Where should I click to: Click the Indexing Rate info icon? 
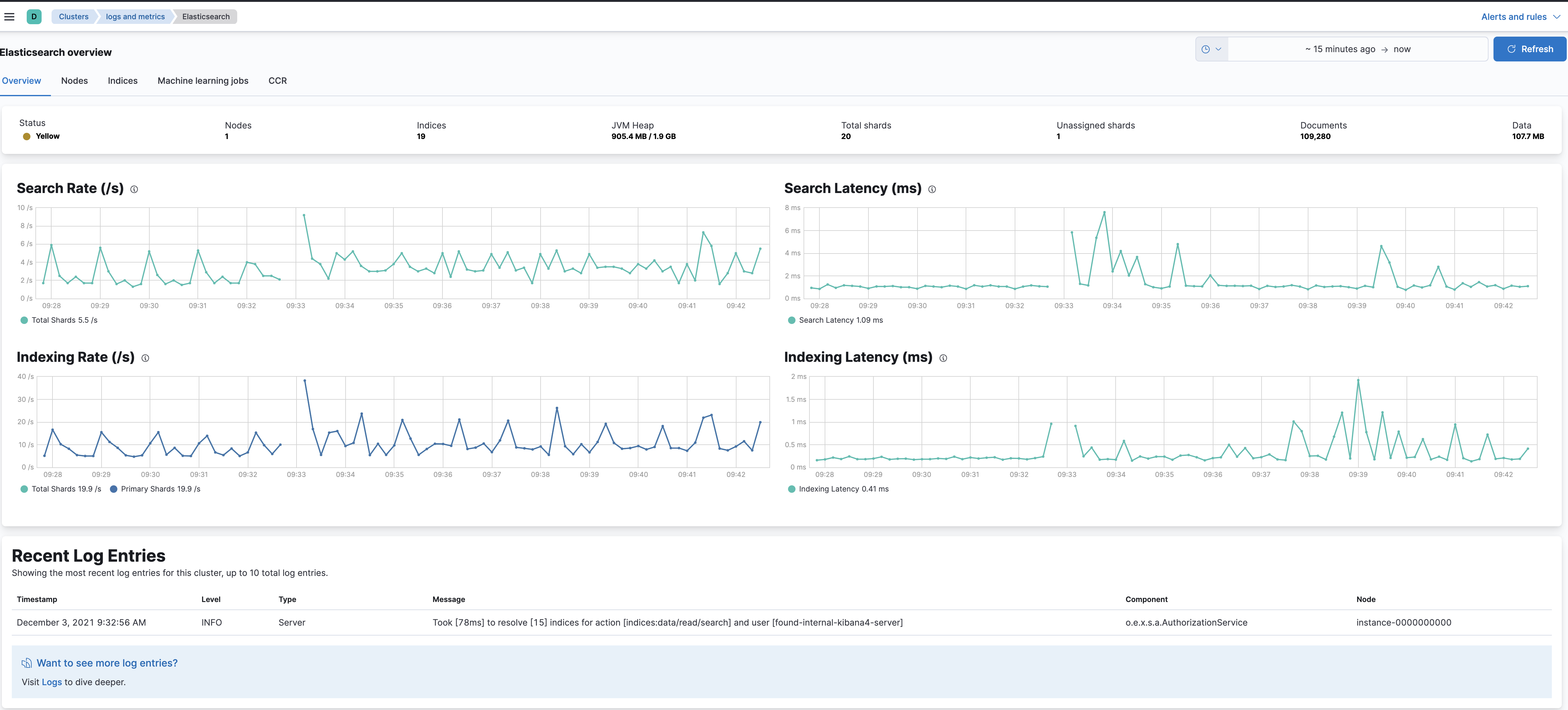click(145, 358)
